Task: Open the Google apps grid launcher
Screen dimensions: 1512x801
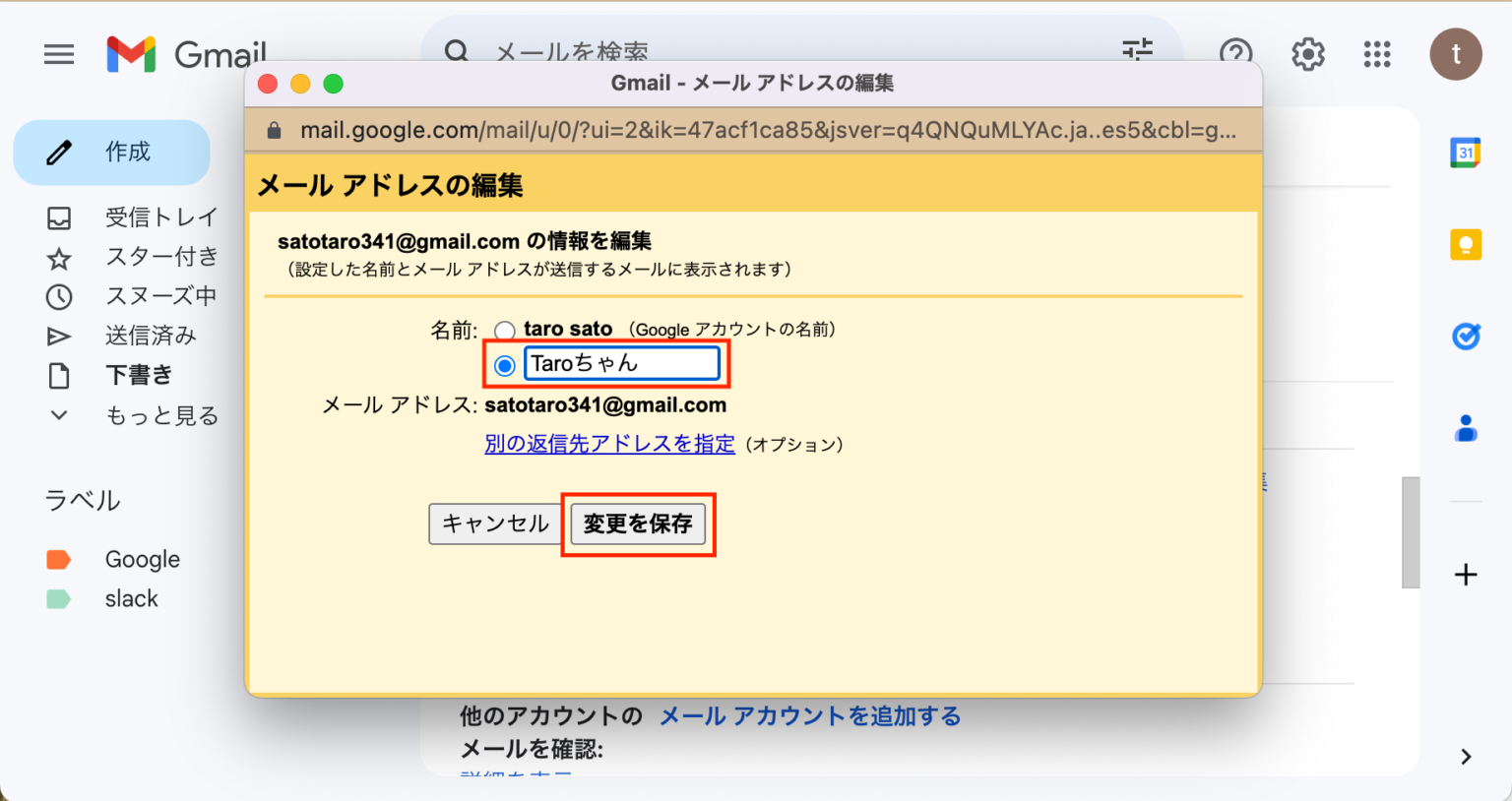Action: pos(1376,54)
